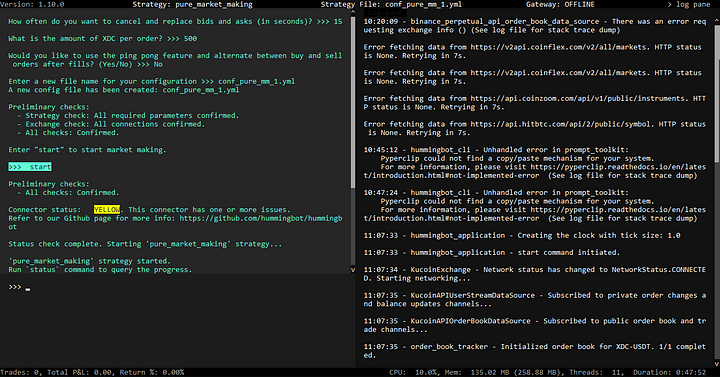Click 'Enter "start" to start market making' line
The image size is (720, 377).
point(87,150)
